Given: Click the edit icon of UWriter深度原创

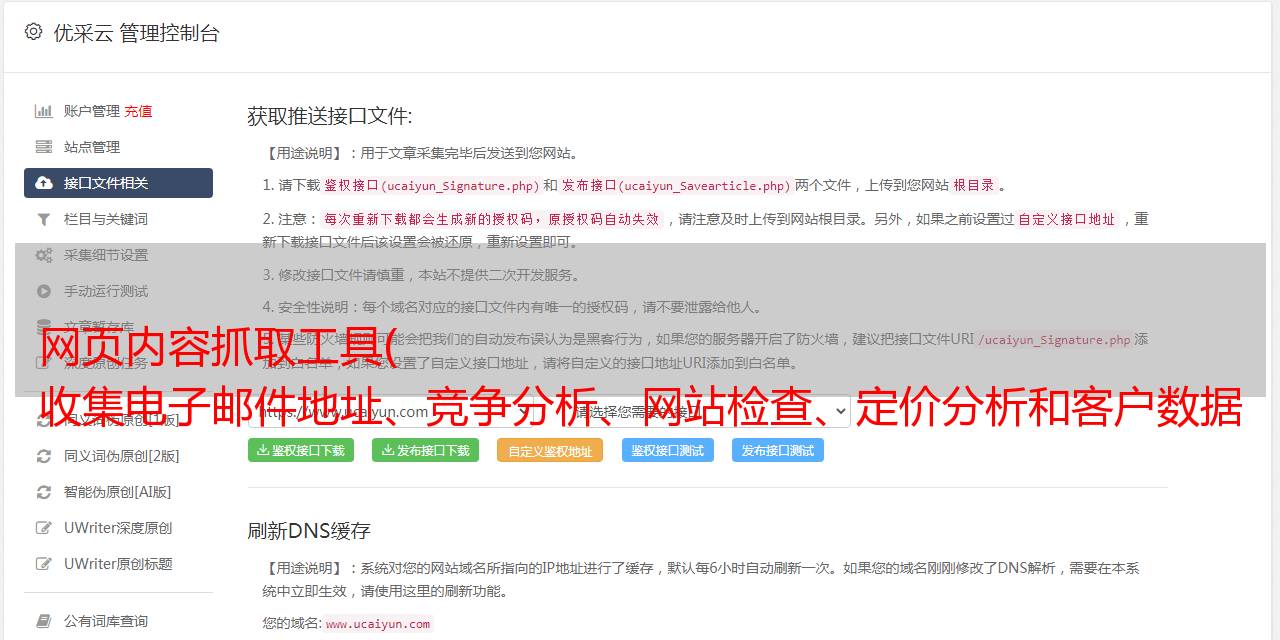Looking at the screenshot, I should coord(44,528).
